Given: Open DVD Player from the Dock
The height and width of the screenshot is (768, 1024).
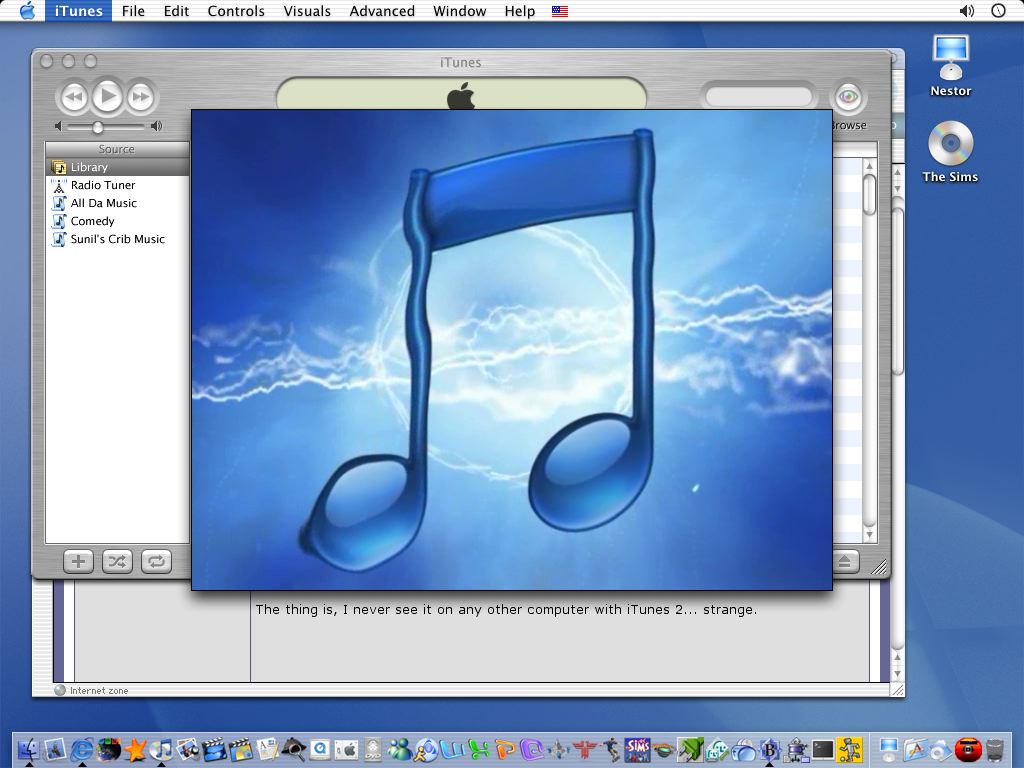Looking at the screenshot, I should (373, 750).
